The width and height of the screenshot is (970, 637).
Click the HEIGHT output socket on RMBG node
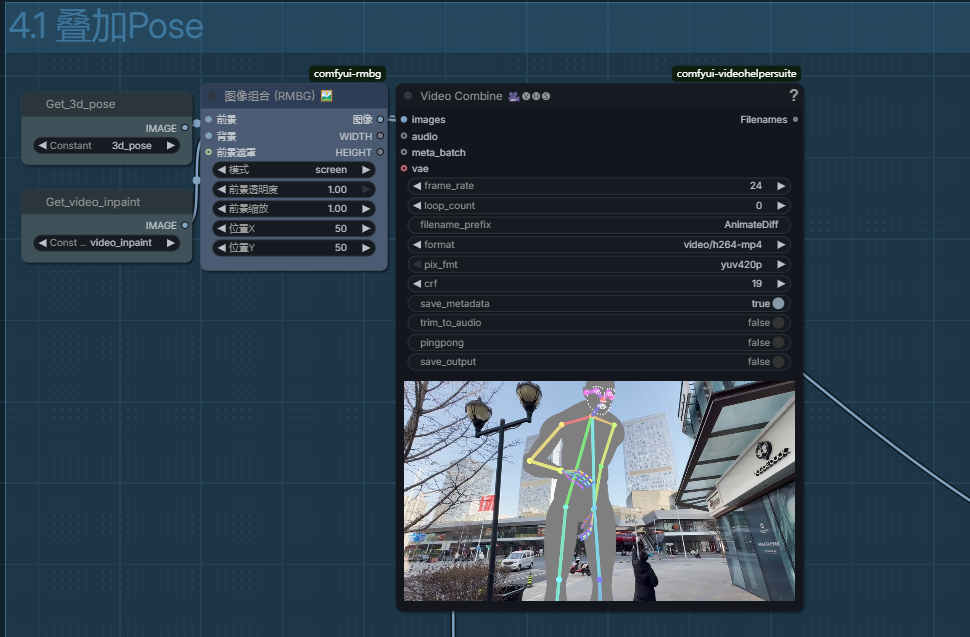tap(380, 153)
